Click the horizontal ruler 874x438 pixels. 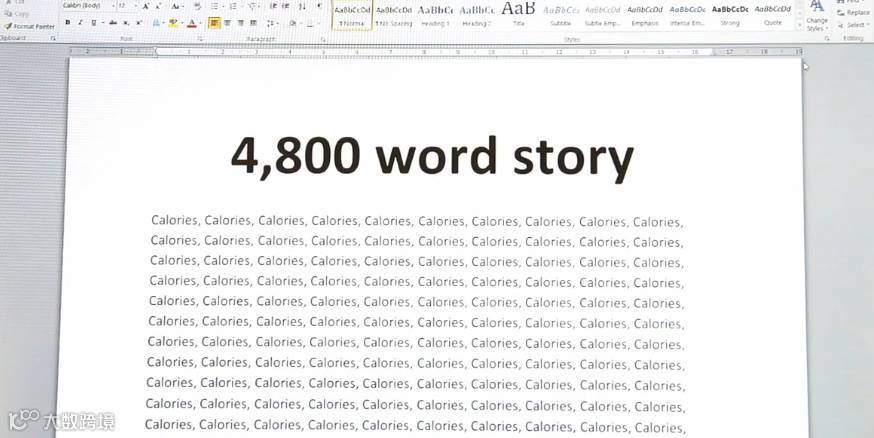(x=435, y=51)
